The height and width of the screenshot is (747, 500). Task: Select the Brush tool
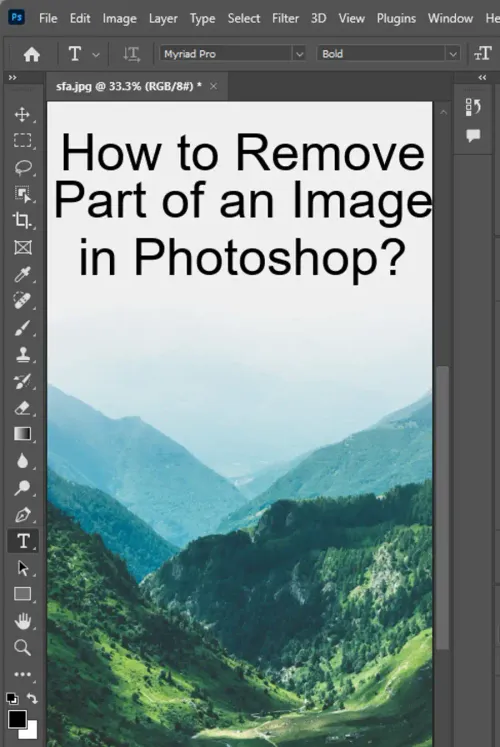pyautogui.click(x=22, y=328)
